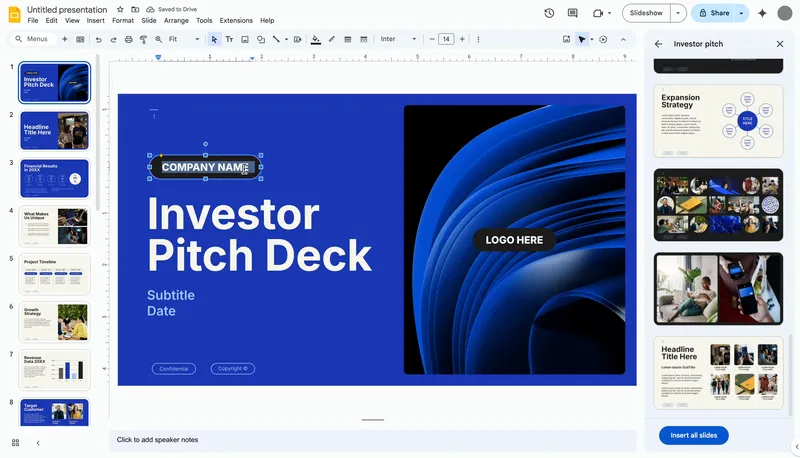Click the Zoom magnifier icon
This screenshot has width=800, height=458.
159,39
